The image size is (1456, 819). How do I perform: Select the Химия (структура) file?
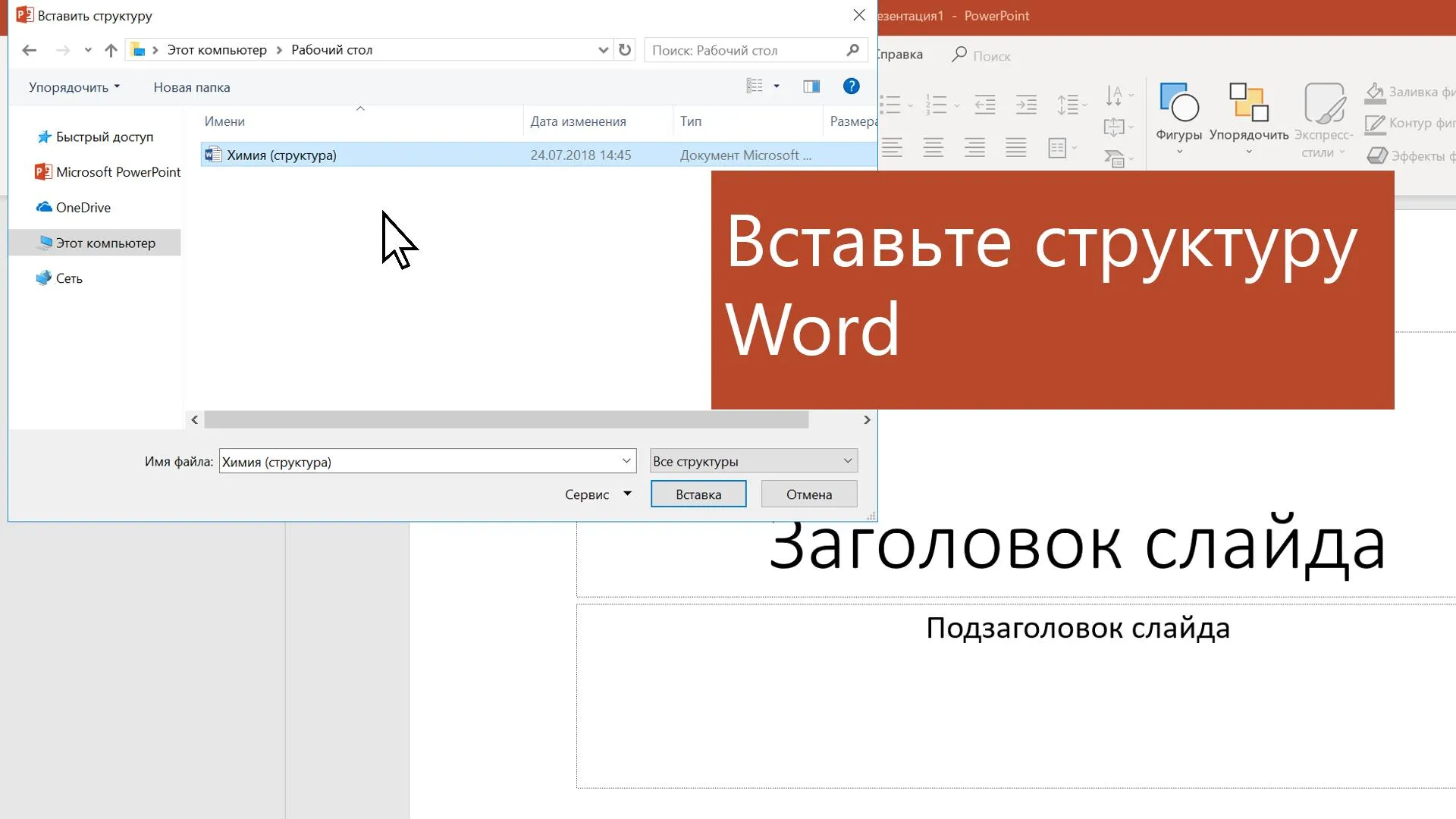coord(538,155)
